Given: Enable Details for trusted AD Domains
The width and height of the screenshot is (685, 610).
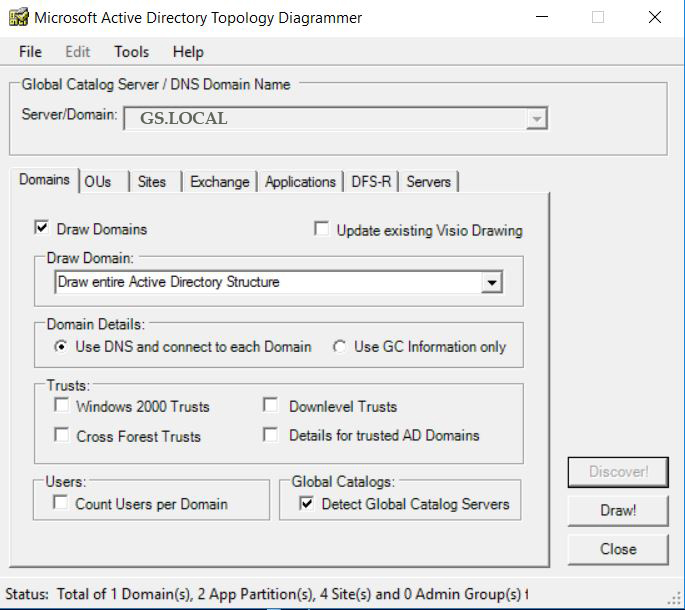Looking at the screenshot, I should pos(270,435).
